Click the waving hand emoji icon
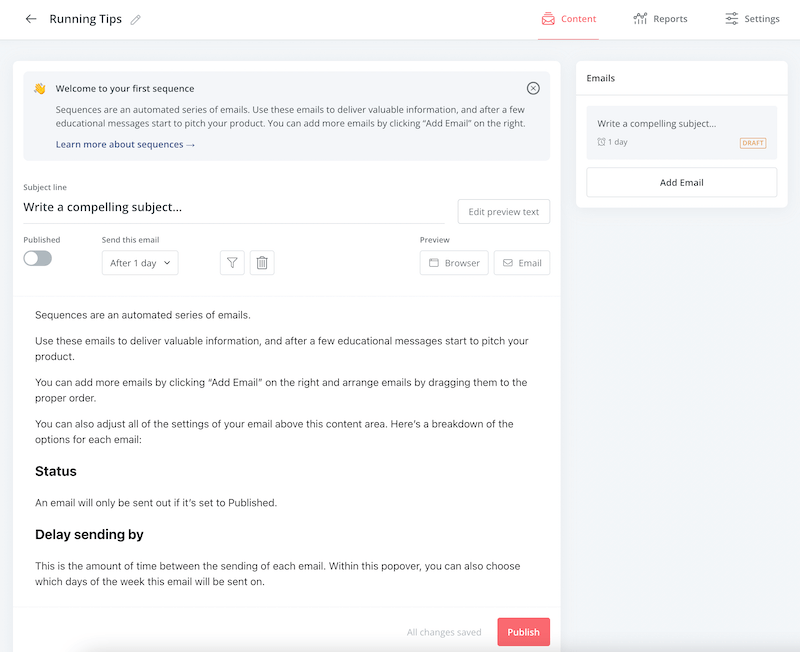Viewport: 800px width, 652px height. [40, 88]
